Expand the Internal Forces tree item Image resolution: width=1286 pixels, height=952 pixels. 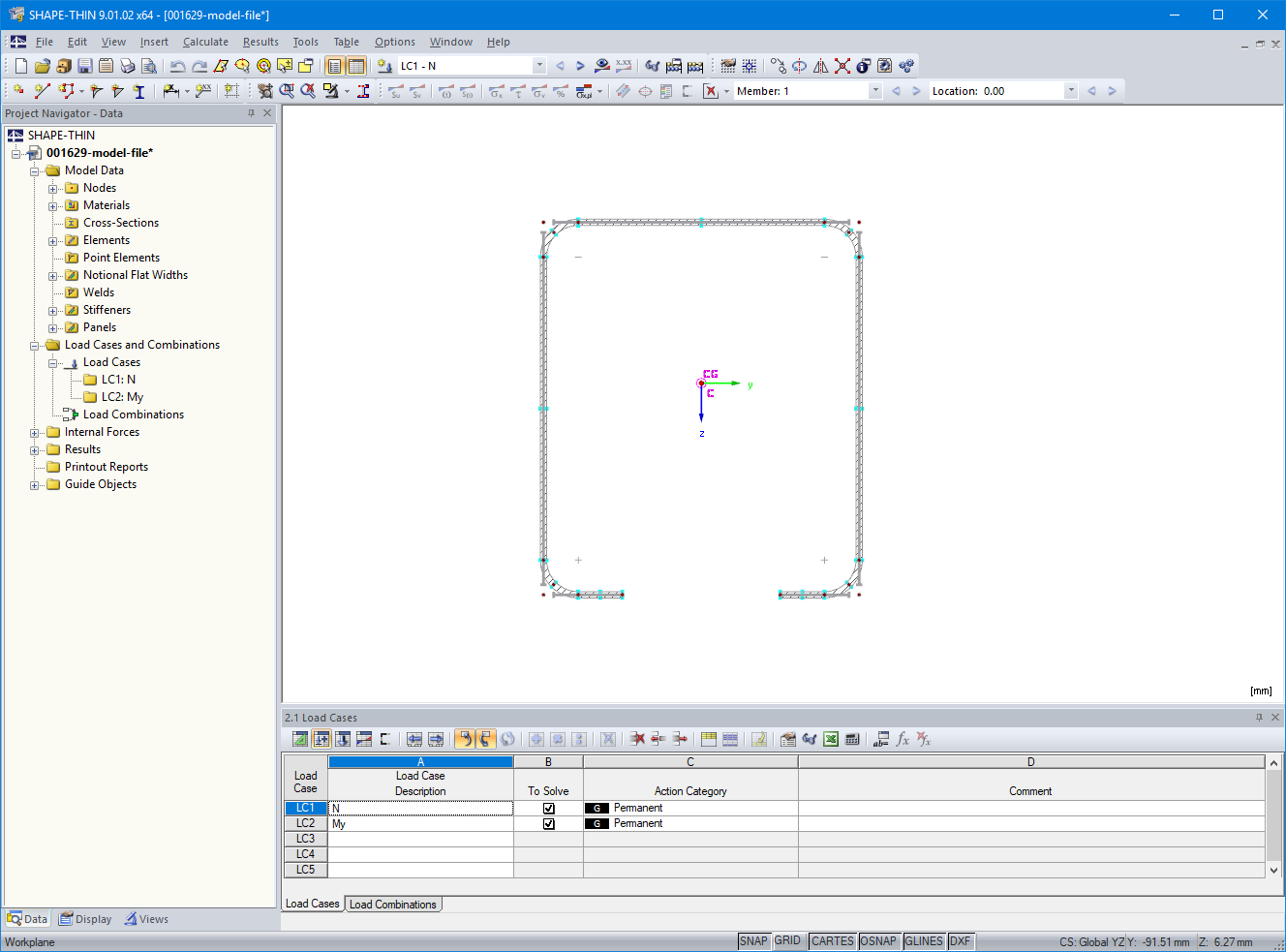click(x=35, y=433)
